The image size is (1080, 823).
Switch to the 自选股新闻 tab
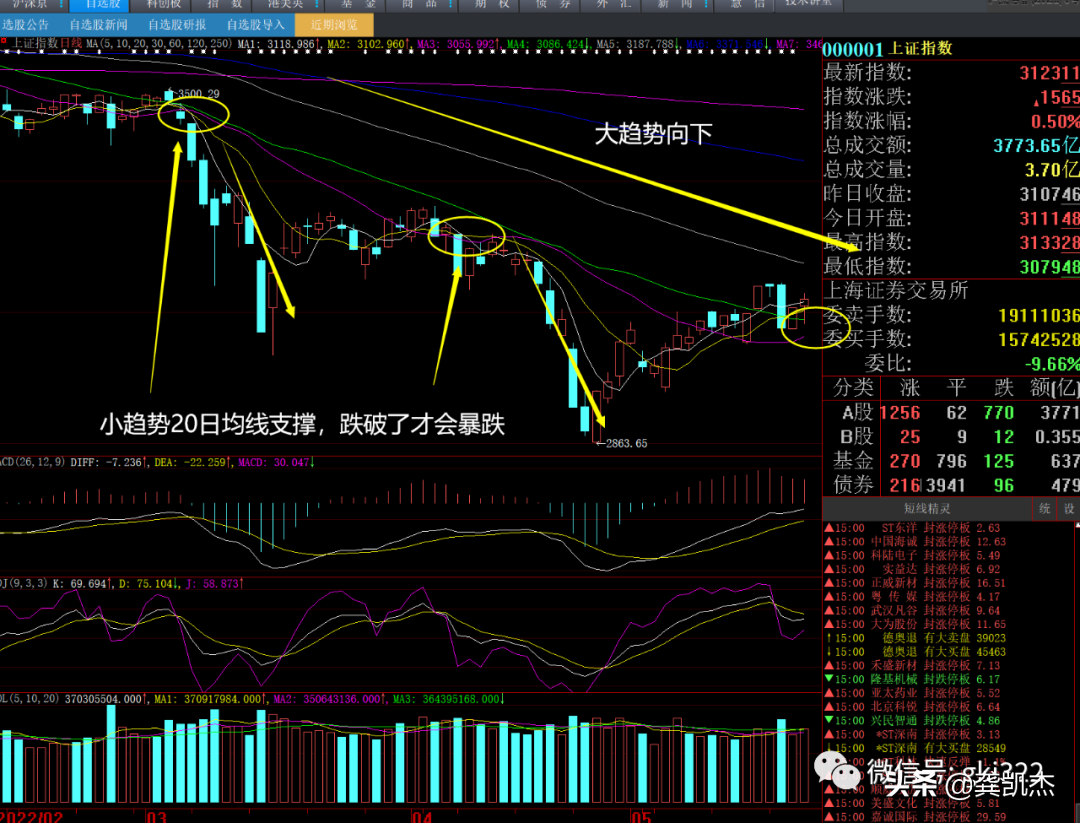tap(98, 25)
